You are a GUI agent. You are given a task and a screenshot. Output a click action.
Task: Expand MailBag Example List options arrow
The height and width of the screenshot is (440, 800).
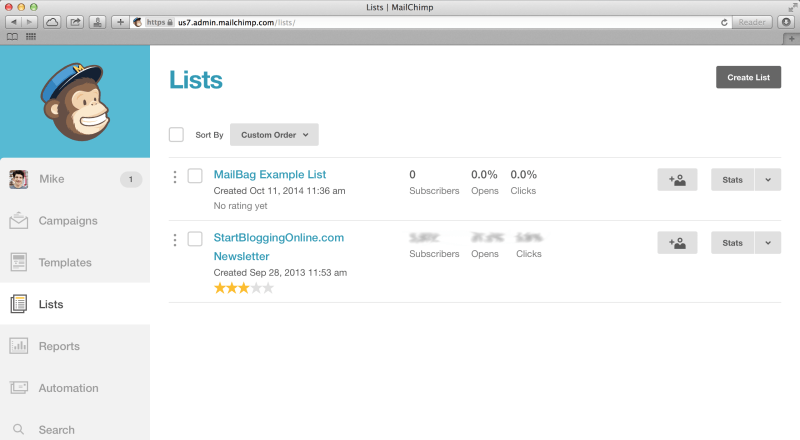pyautogui.click(x=768, y=180)
